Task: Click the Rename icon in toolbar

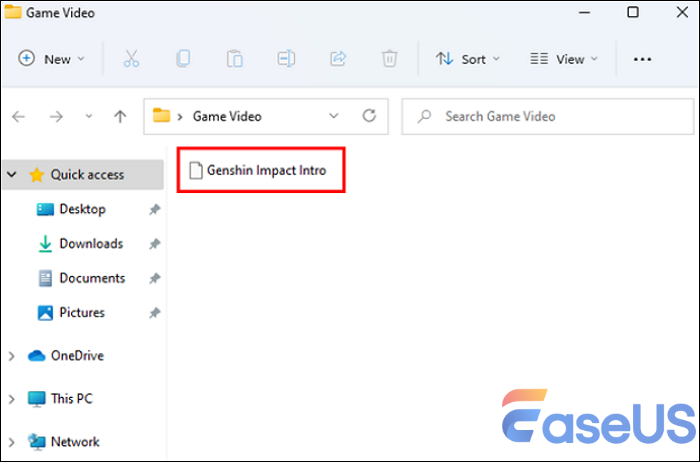Action: tap(286, 58)
